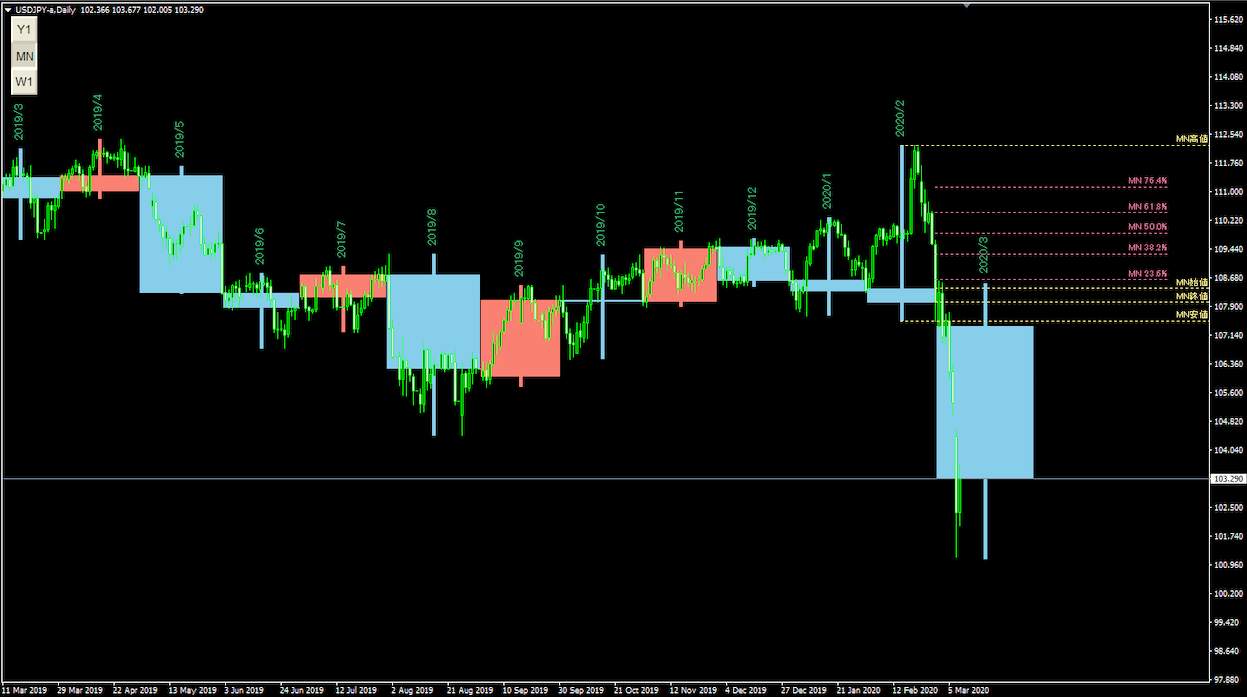Click the 5 Mar 2020 date label
1247x697 pixels.
coord(968,690)
